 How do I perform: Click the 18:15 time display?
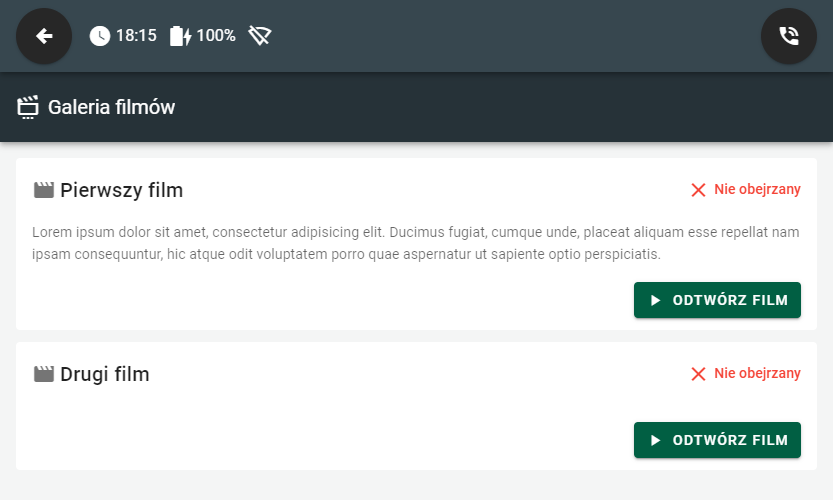[136, 36]
